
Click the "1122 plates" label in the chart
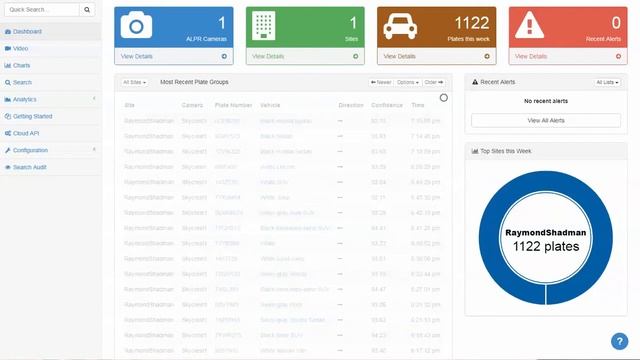coord(546,247)
